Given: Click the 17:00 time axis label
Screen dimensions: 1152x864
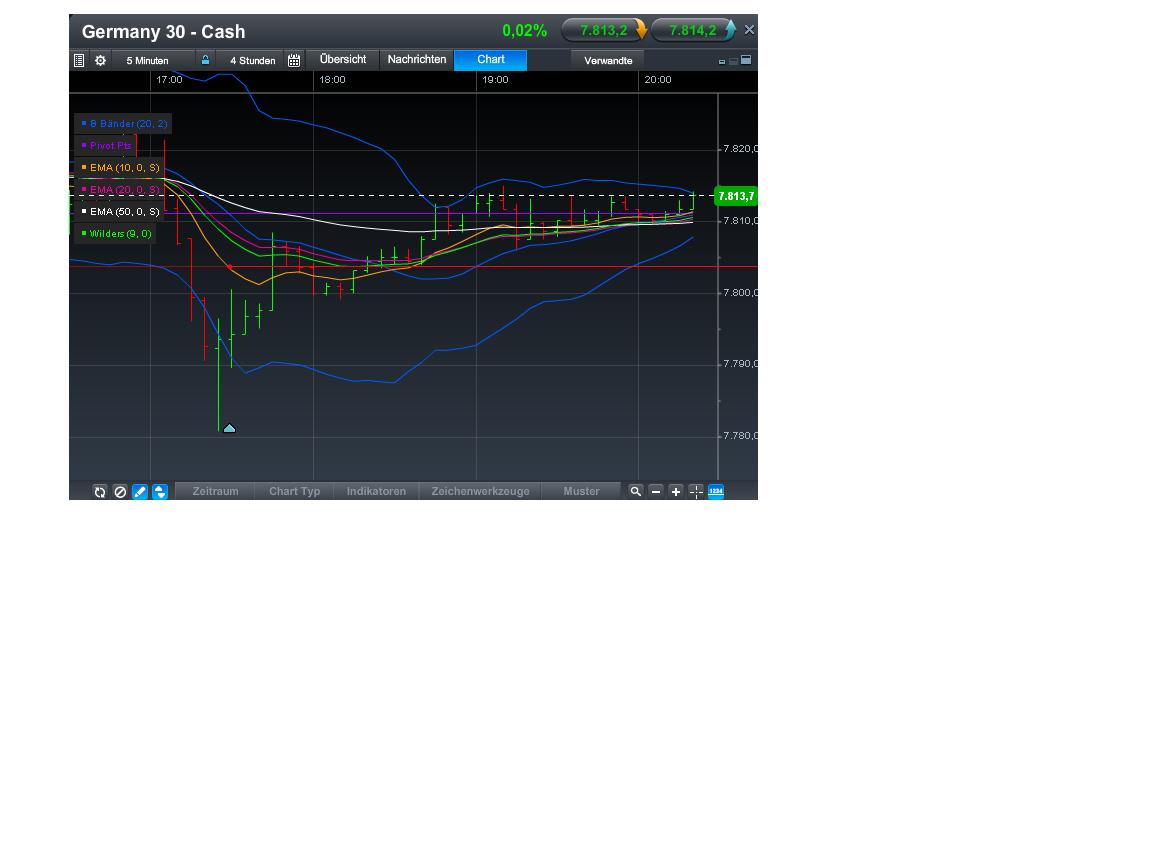Looking at the screenshot, I should tap(169, 79).
